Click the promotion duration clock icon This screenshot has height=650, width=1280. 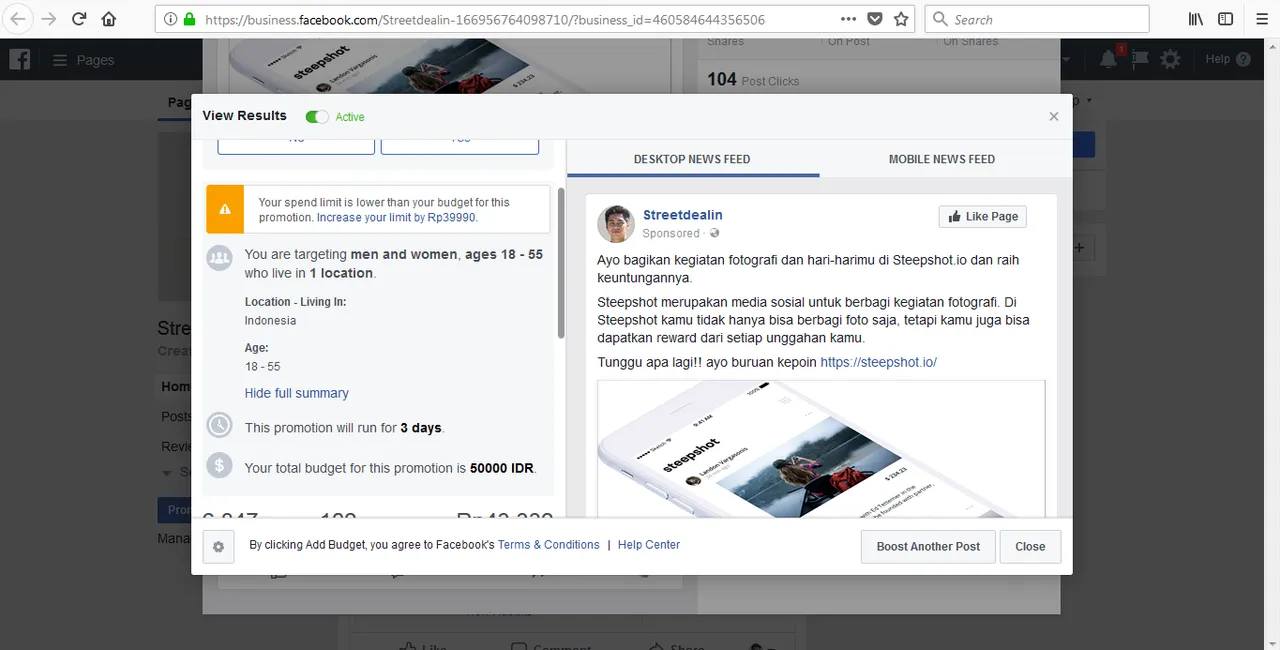[x=219, y=425]
